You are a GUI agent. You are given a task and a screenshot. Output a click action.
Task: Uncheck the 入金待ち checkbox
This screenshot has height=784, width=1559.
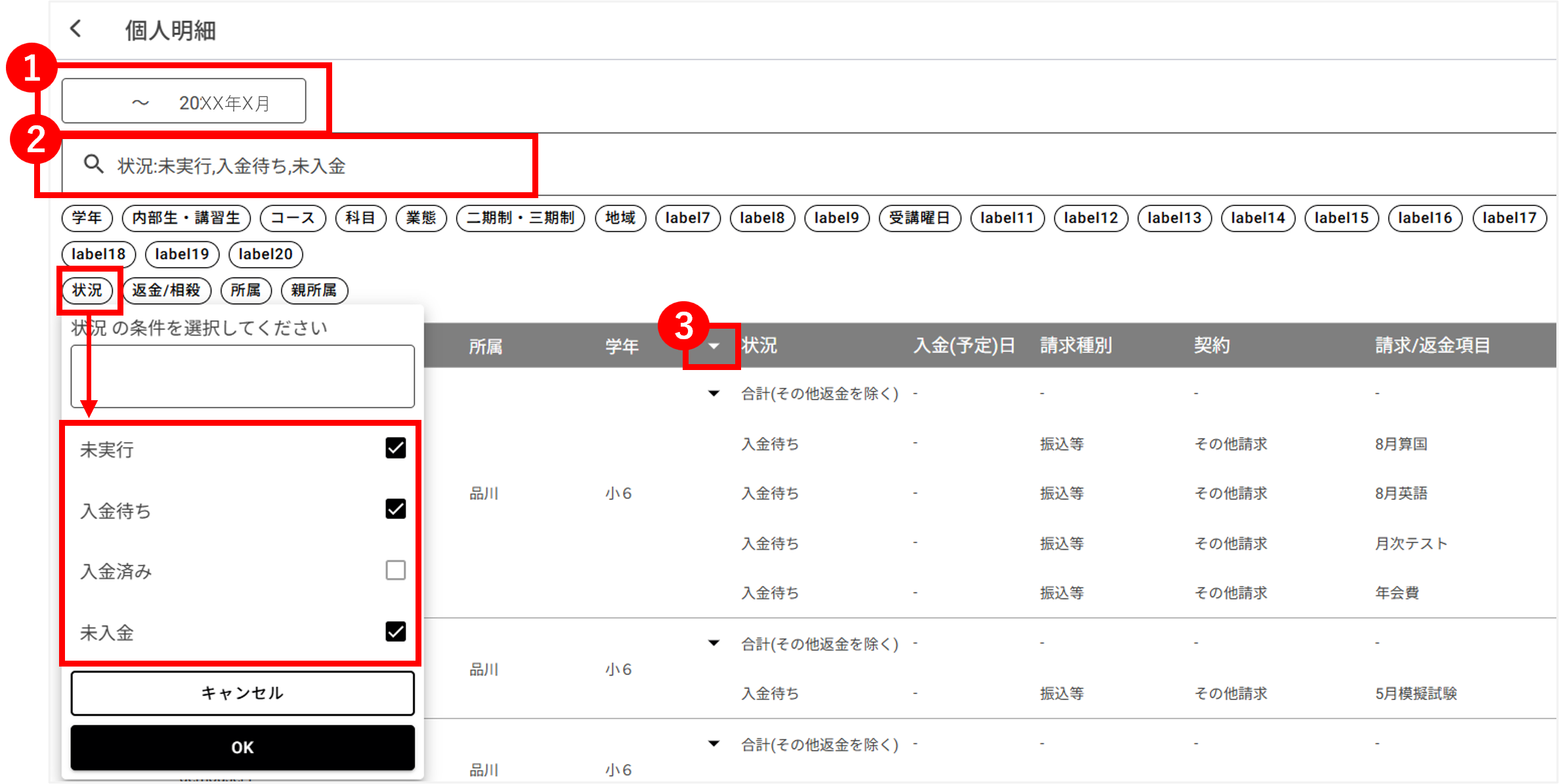(395, 509)
